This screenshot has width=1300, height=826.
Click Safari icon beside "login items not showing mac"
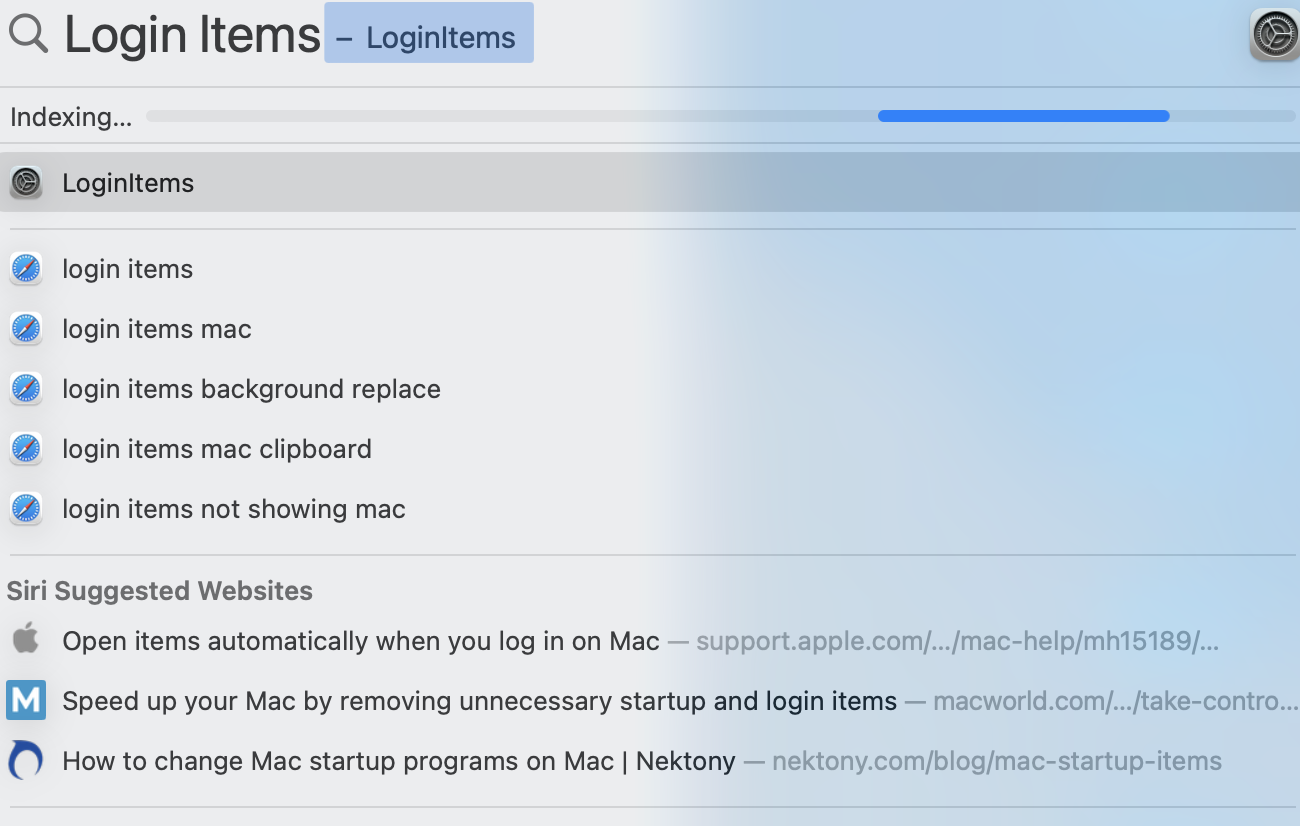click(x=26, y=509)
